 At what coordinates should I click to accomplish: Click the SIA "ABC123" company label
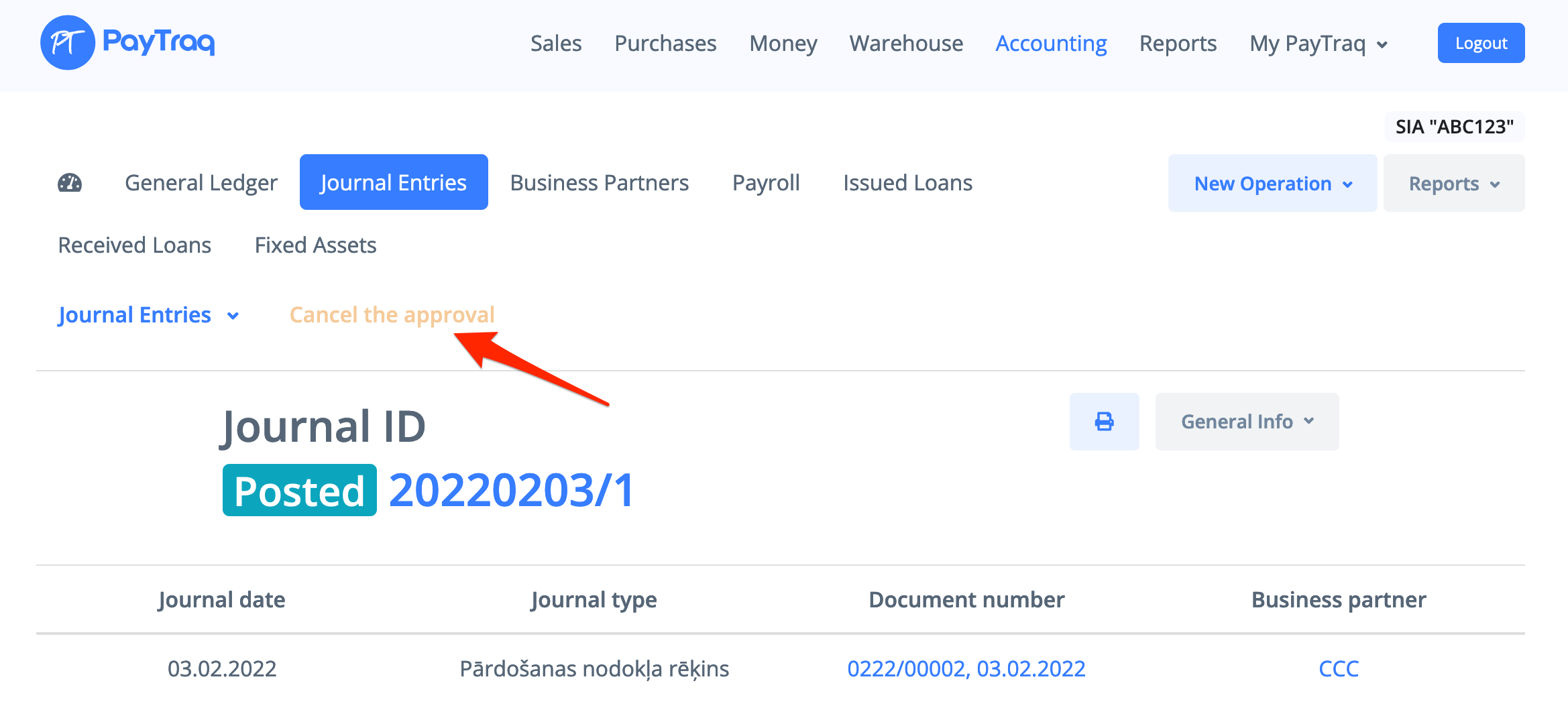1455,127
